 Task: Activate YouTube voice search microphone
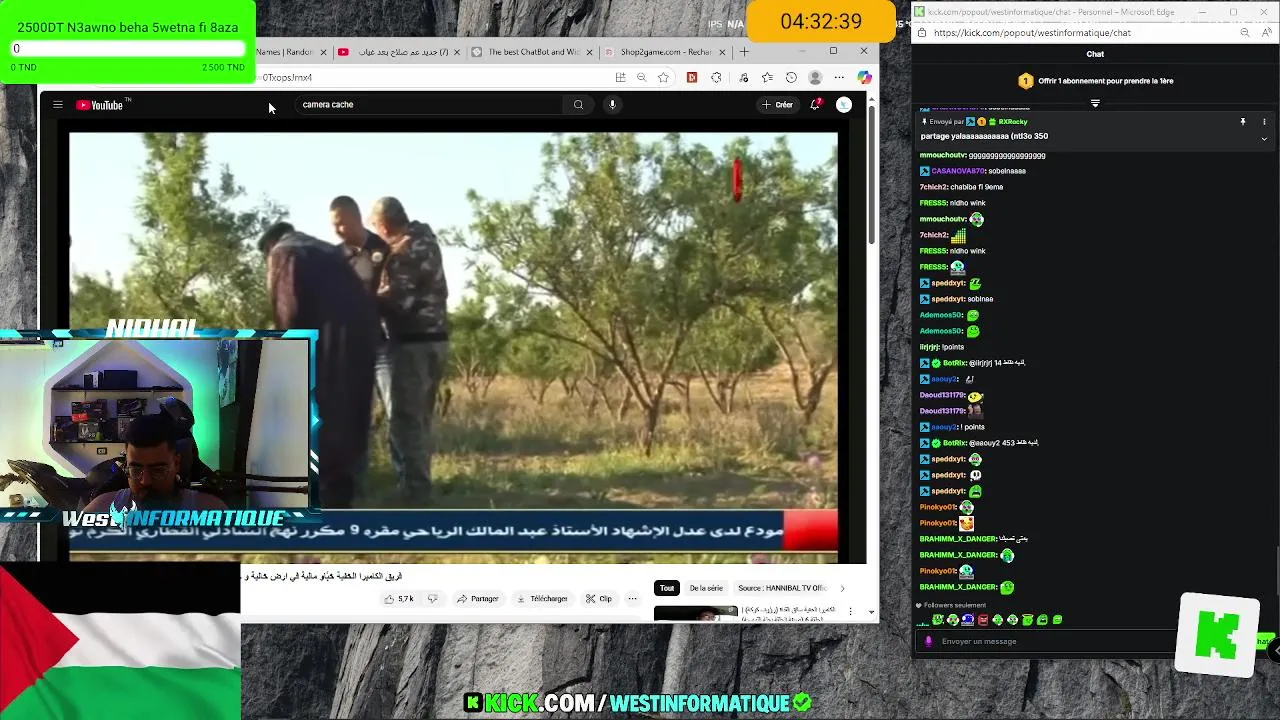(612, 105)
